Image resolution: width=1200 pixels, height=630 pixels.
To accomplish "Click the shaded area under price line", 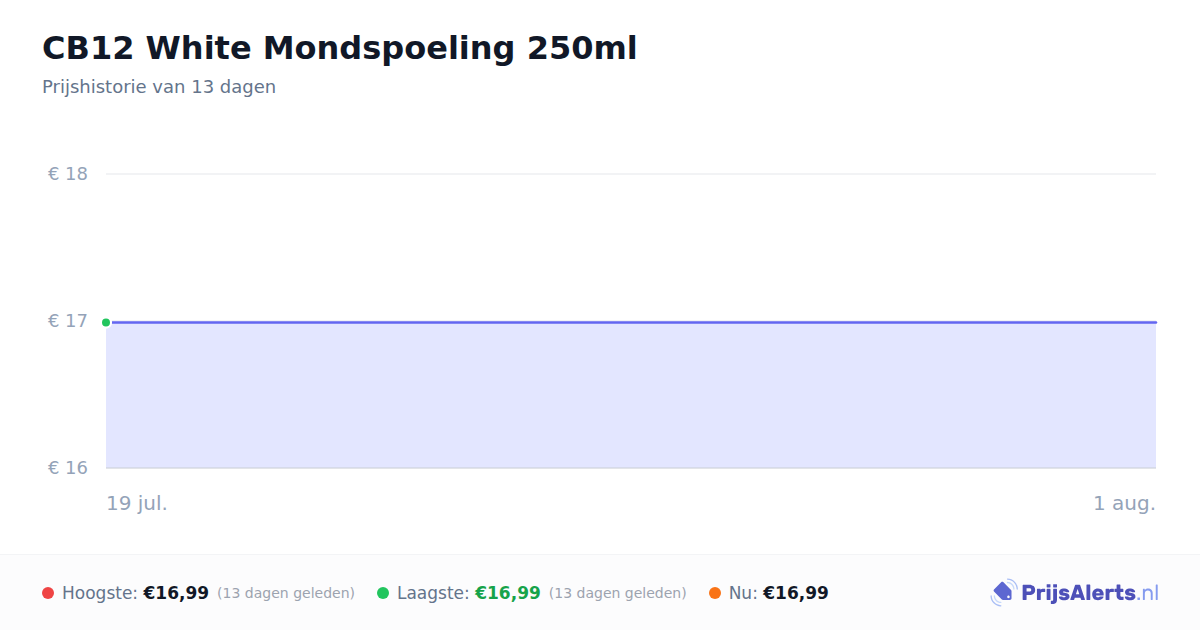I will [x=631, y=395].
